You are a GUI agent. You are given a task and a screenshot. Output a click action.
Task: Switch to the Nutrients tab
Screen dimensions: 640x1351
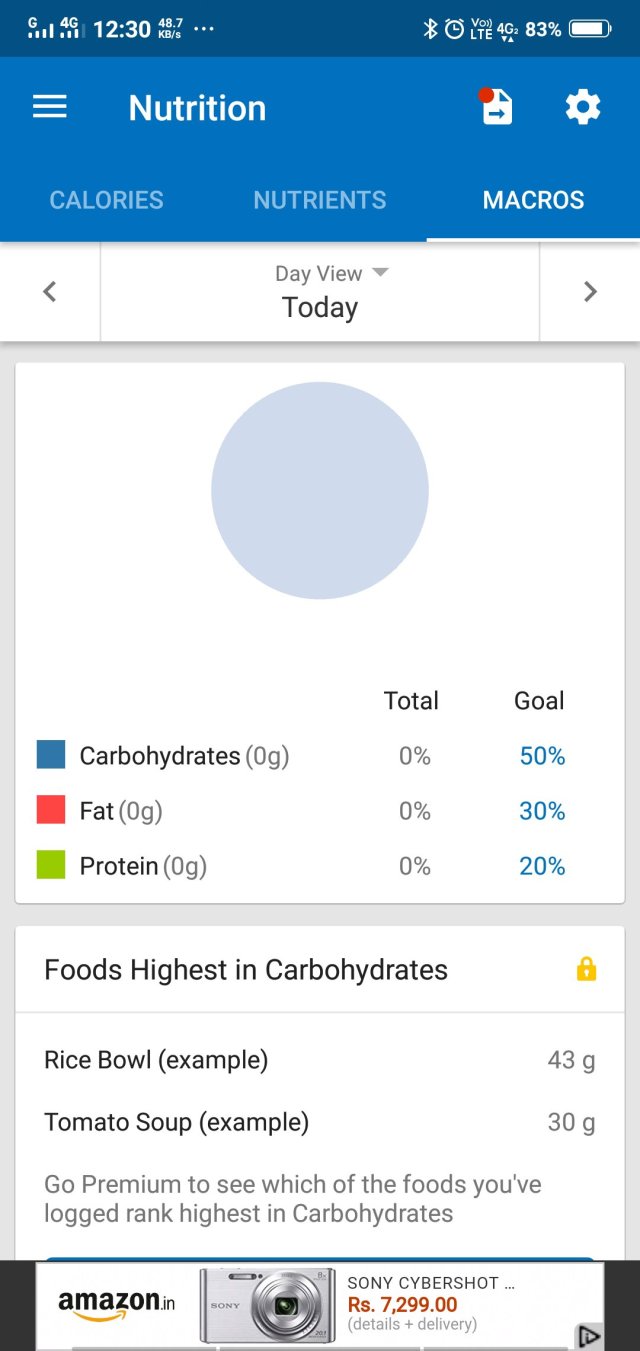coord(320,200)
